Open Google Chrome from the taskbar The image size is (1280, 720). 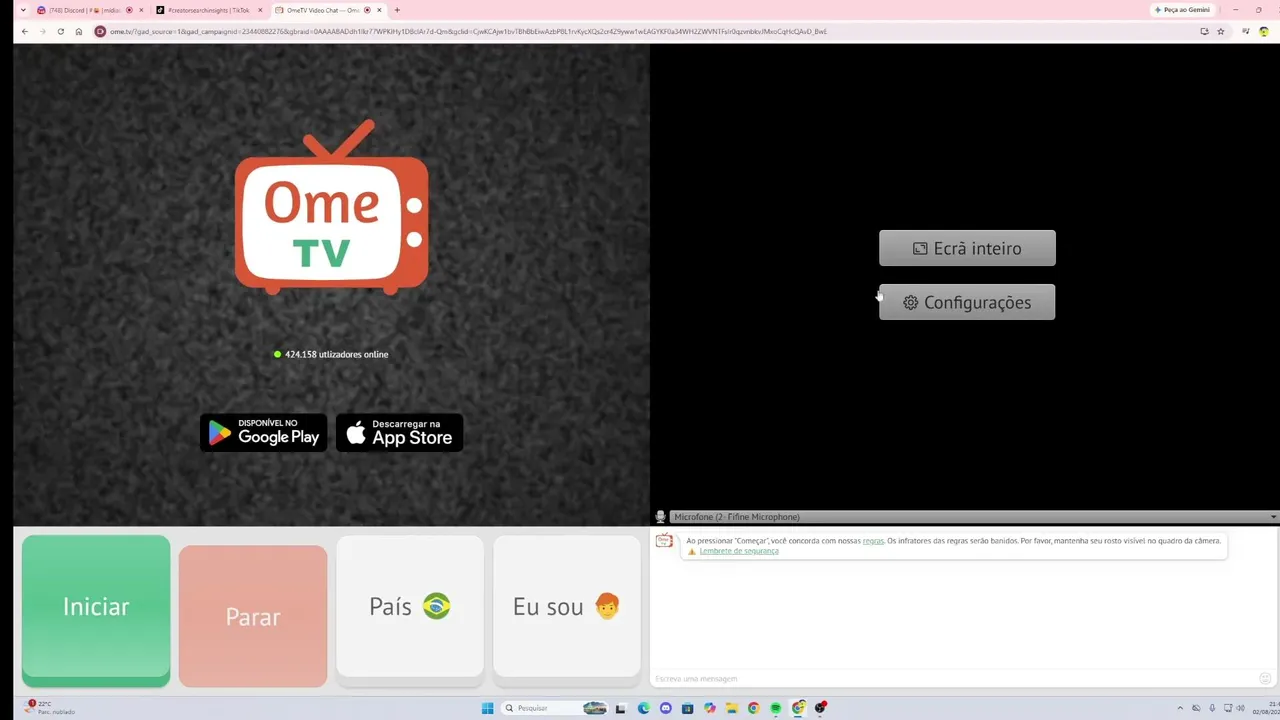tap(753, 708)
